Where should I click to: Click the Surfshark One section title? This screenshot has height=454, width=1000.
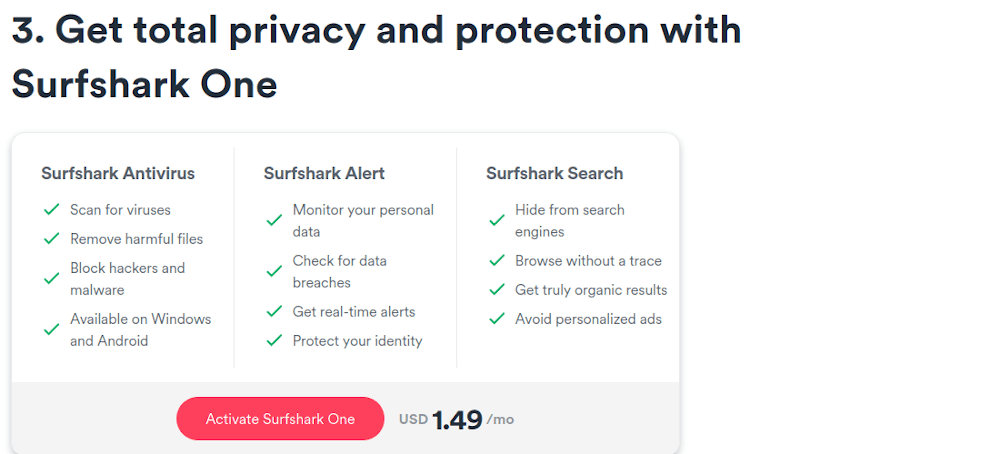(x=376, y=57)
